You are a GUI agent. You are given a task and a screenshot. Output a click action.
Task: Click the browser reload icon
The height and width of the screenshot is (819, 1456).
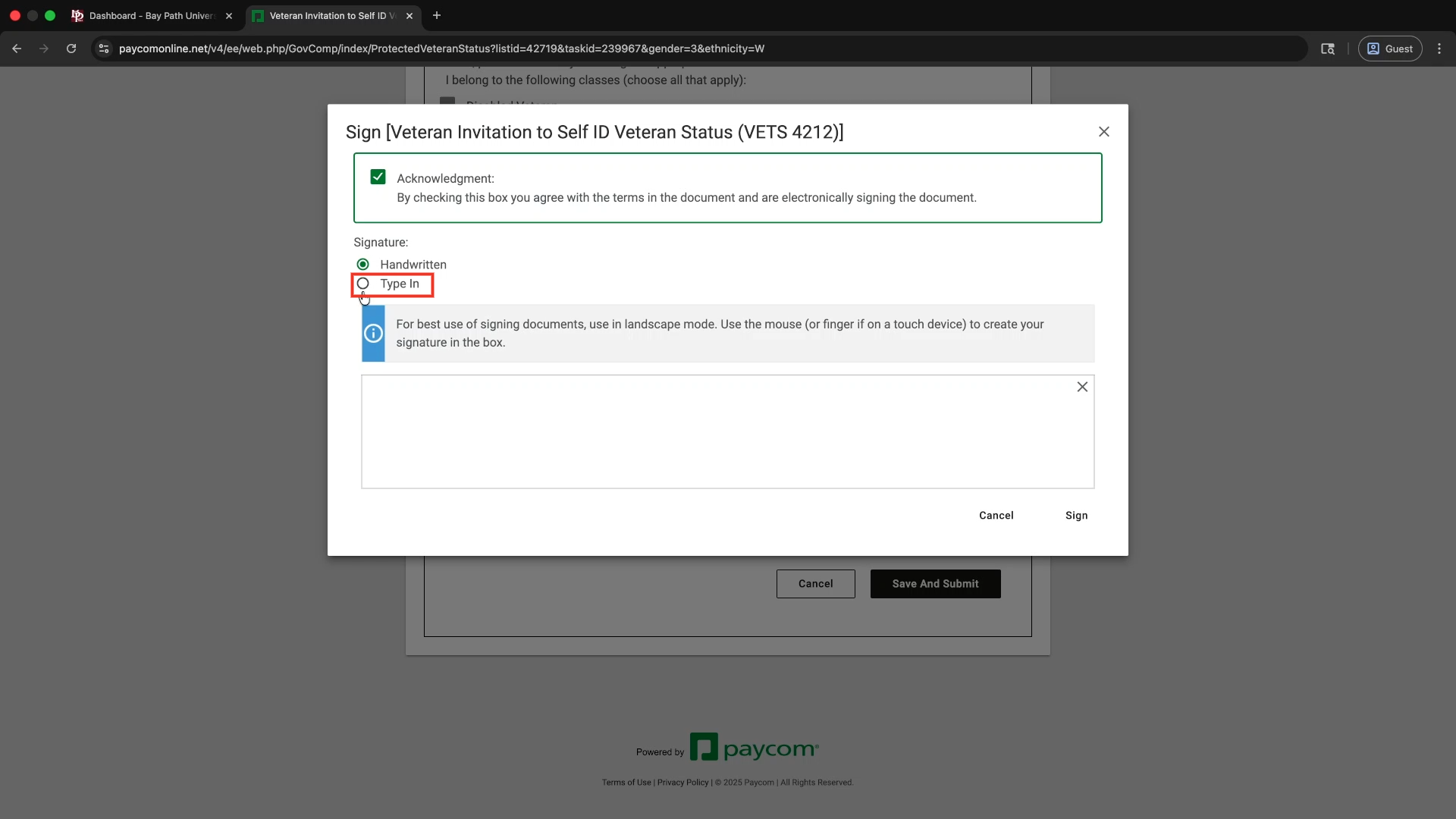(71, 49)
